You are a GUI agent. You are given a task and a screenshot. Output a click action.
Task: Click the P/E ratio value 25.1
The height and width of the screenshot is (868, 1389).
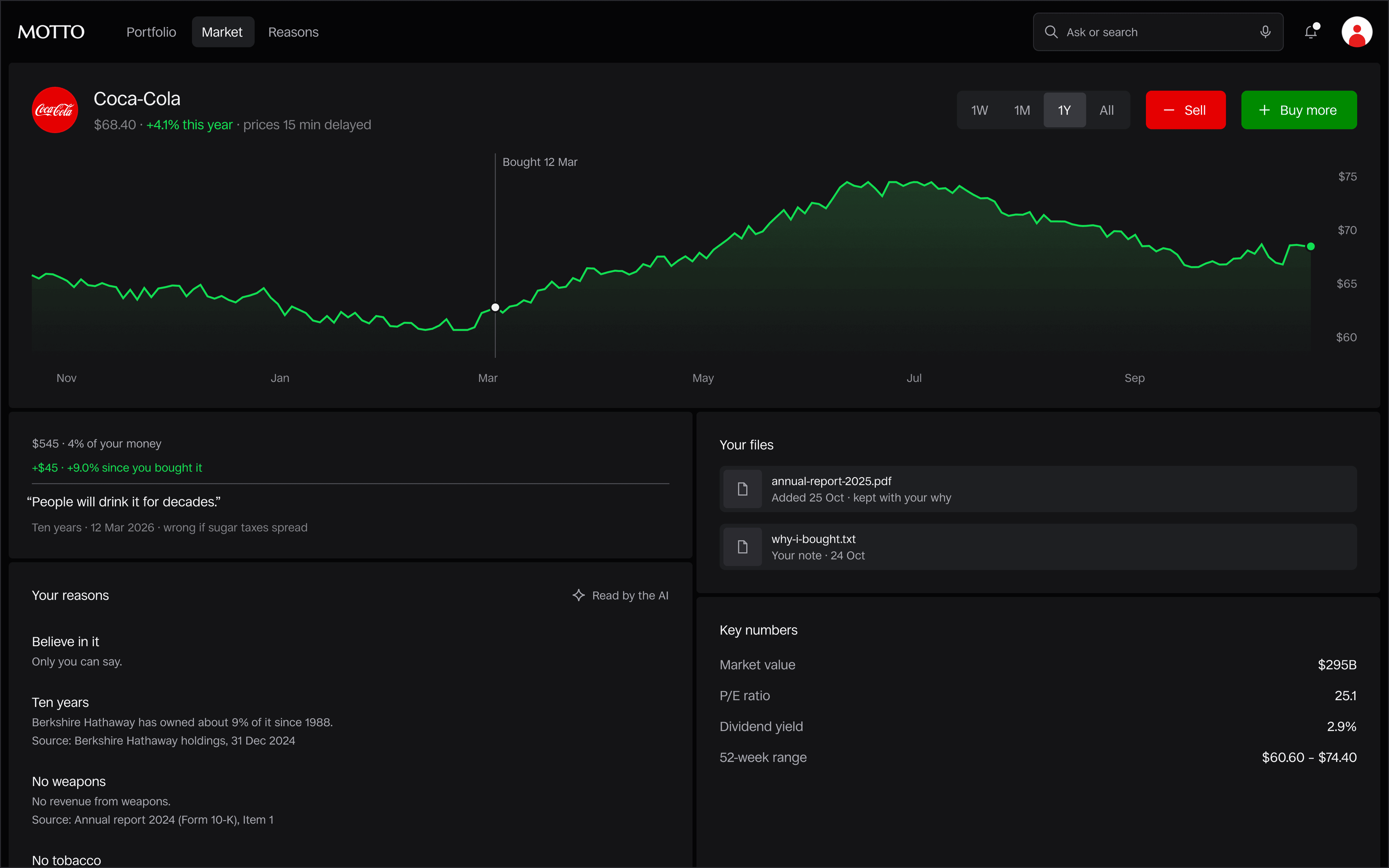(1345, 696)
